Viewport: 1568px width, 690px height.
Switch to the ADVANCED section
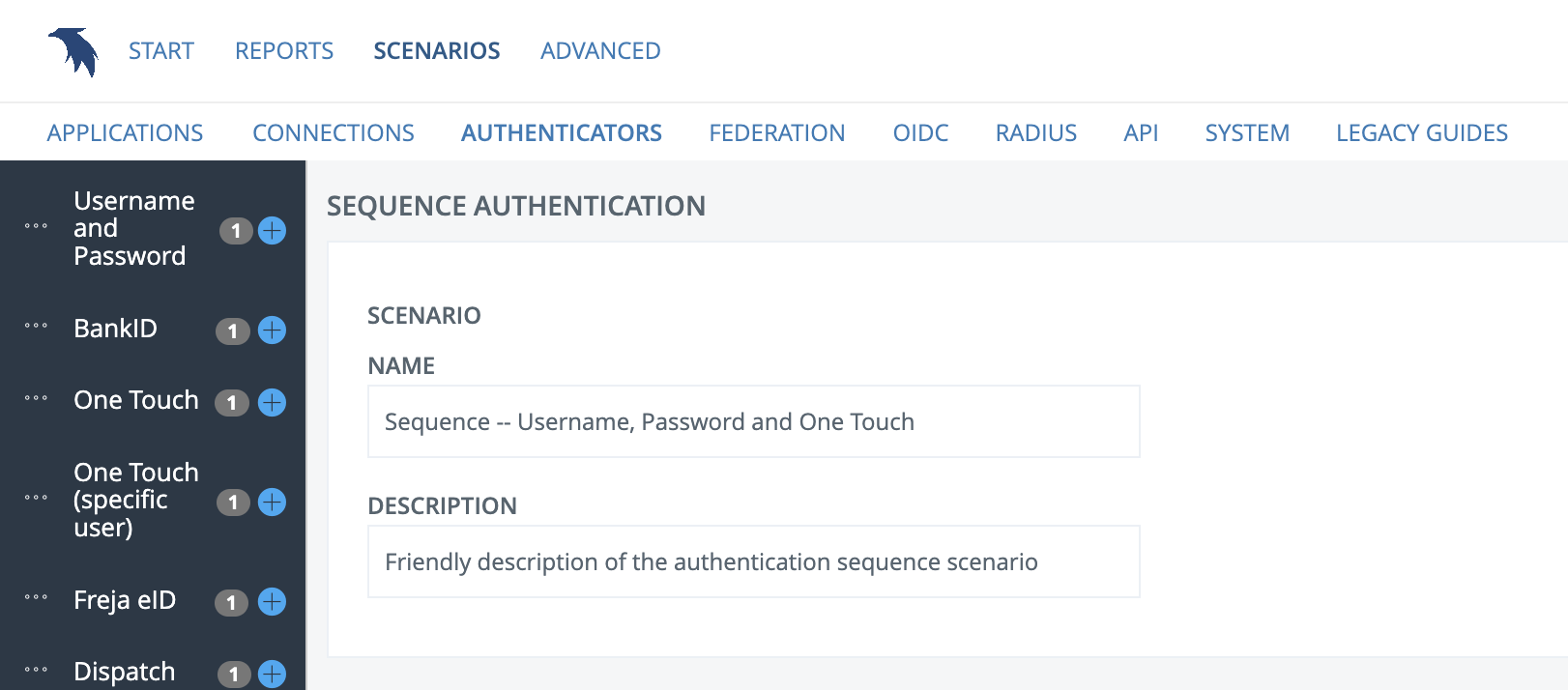(x=600, y=50)
